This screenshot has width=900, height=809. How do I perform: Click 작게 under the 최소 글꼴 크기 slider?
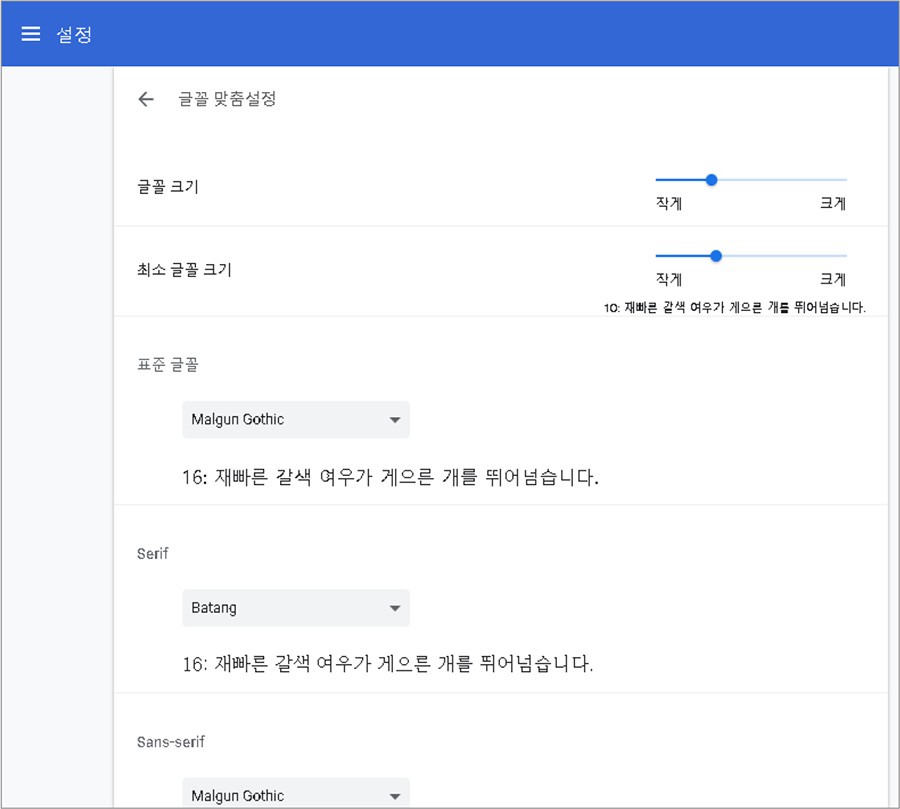pos(669,279)
